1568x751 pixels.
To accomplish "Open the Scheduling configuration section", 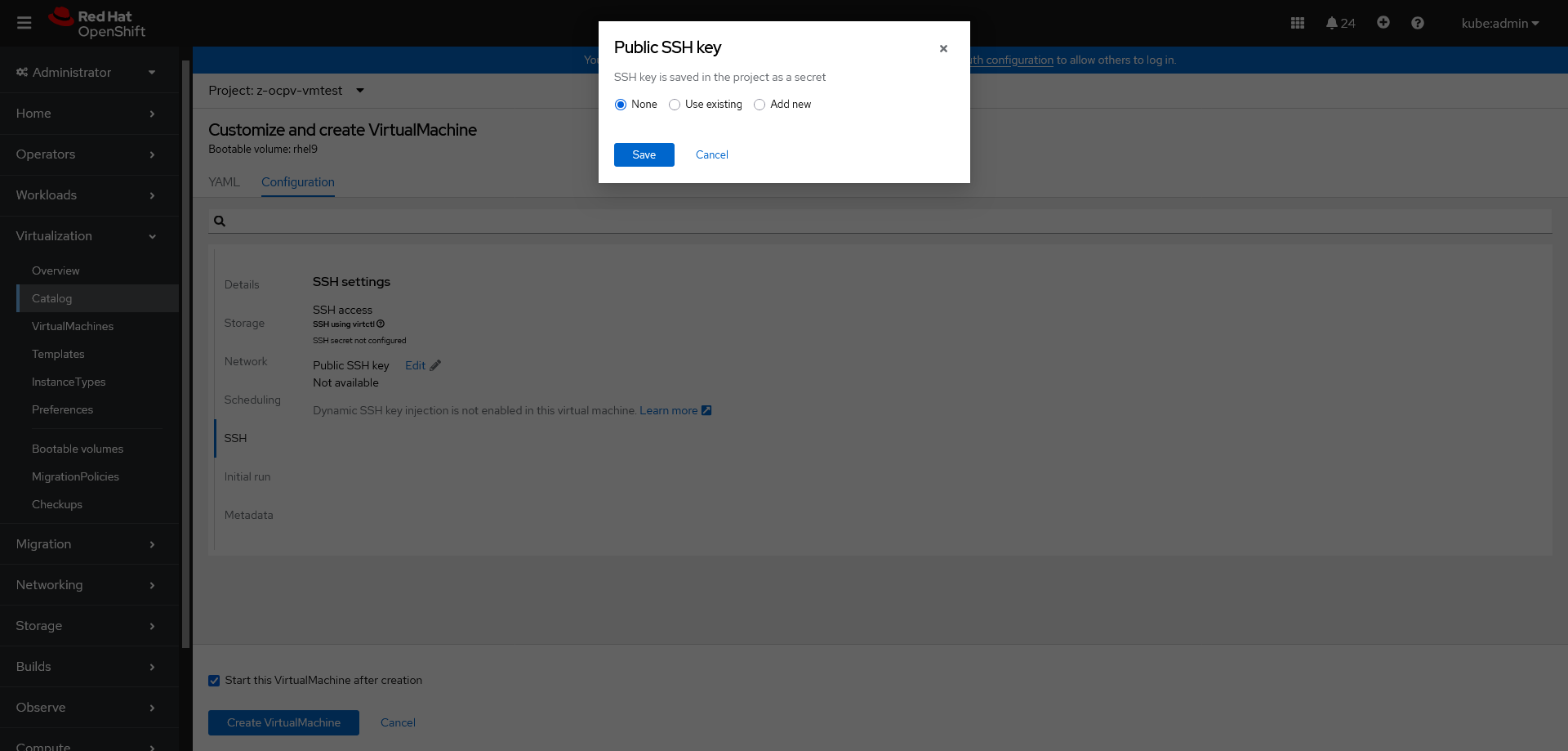I will click(252, 400).
